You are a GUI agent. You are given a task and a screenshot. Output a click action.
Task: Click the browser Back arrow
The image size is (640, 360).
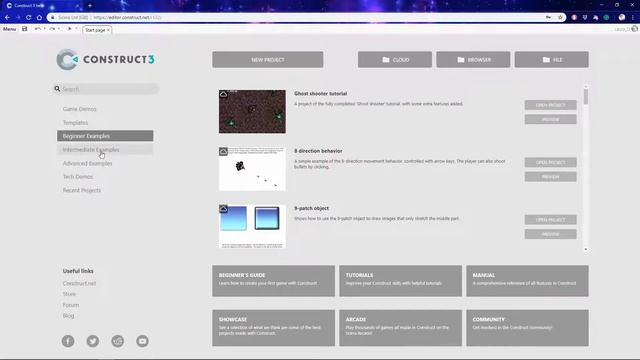[7, 18]
